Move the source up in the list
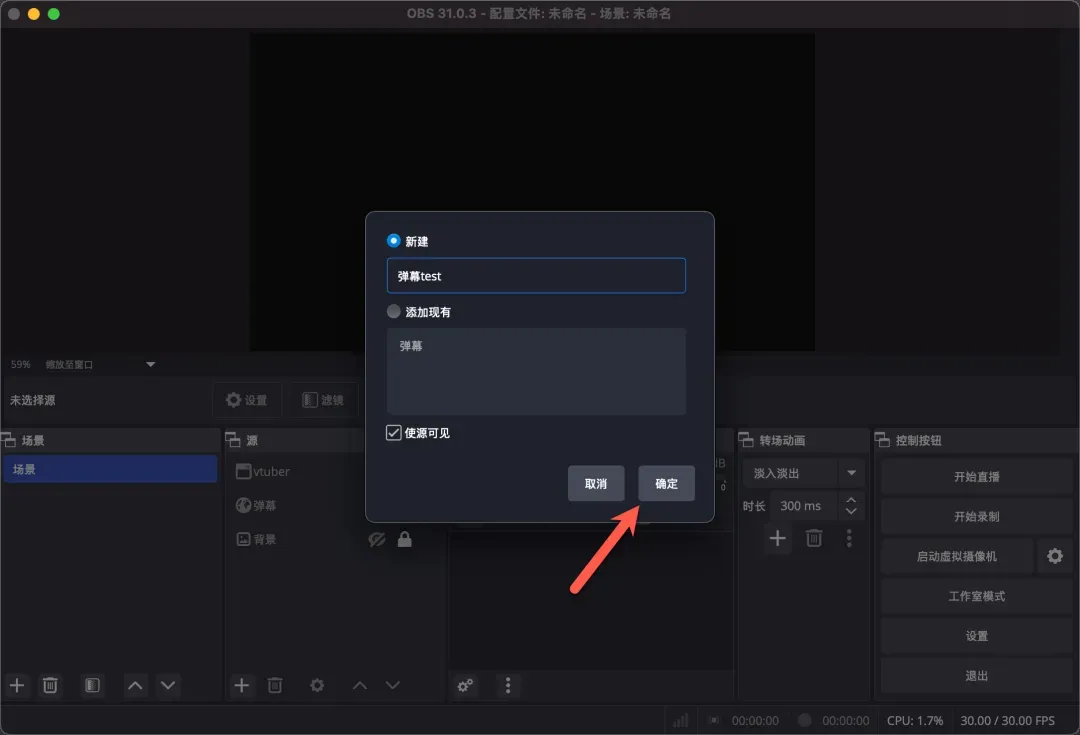 coord(360,685)
